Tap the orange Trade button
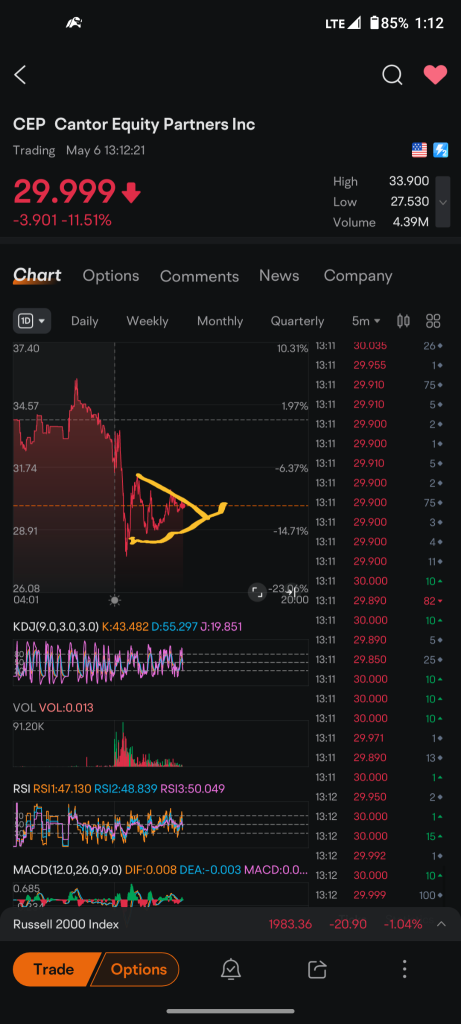 click(x=54, y=969)
